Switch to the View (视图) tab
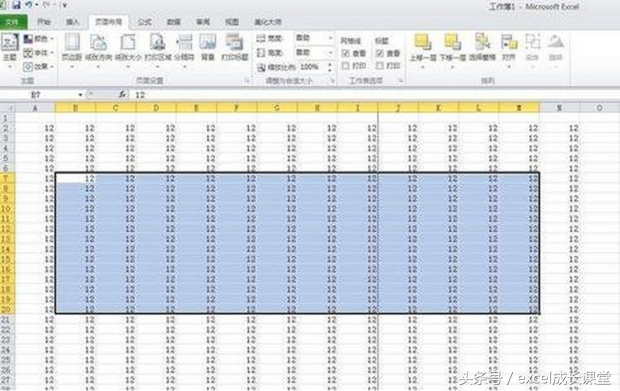620x391 pixels. [232, 22]
